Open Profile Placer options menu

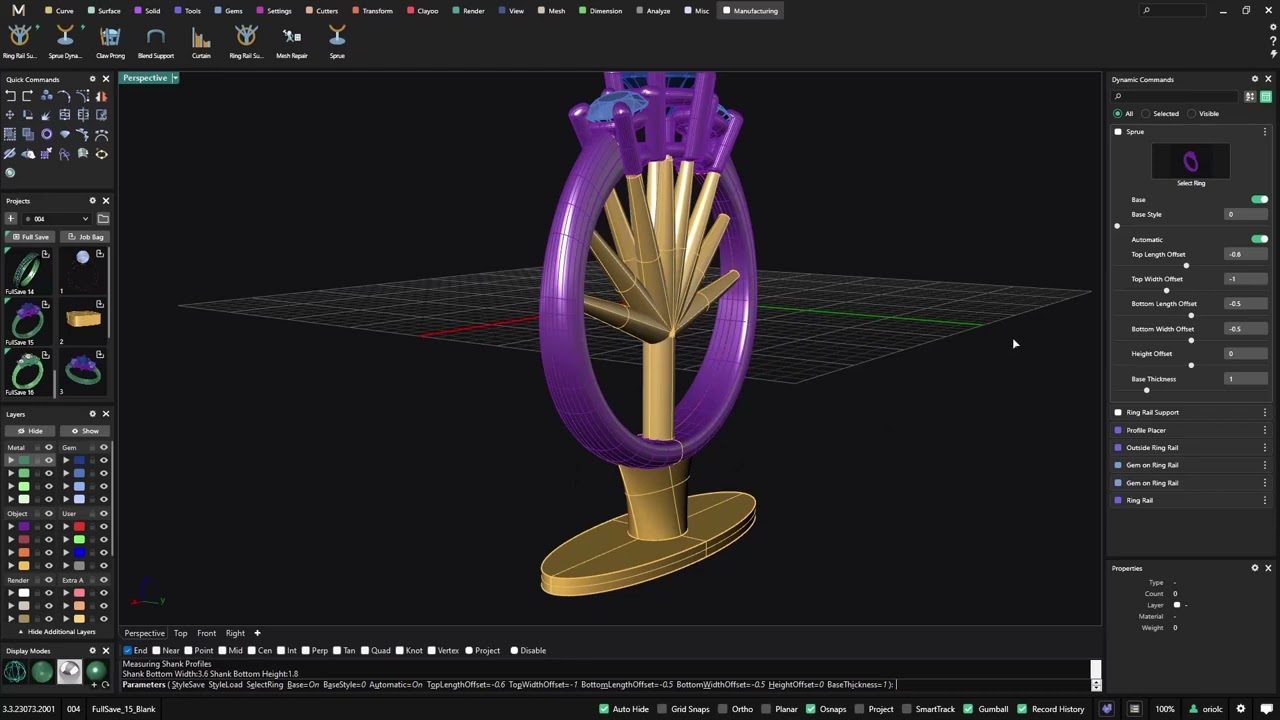click(x=1265, y=430)
